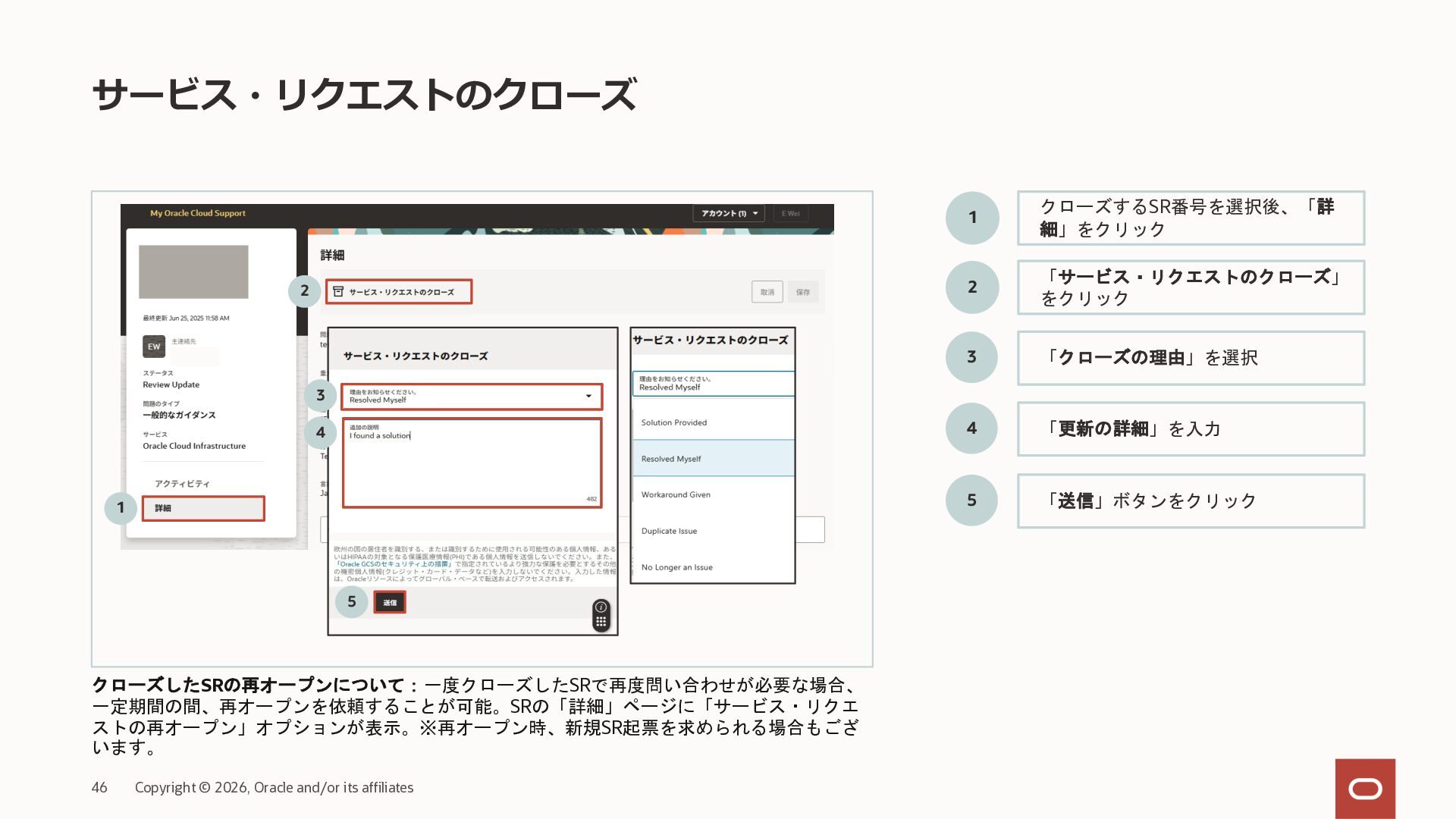Click the 送信 submit button
This screenshot has height=819, width=1456.
[x=390, y=602]
